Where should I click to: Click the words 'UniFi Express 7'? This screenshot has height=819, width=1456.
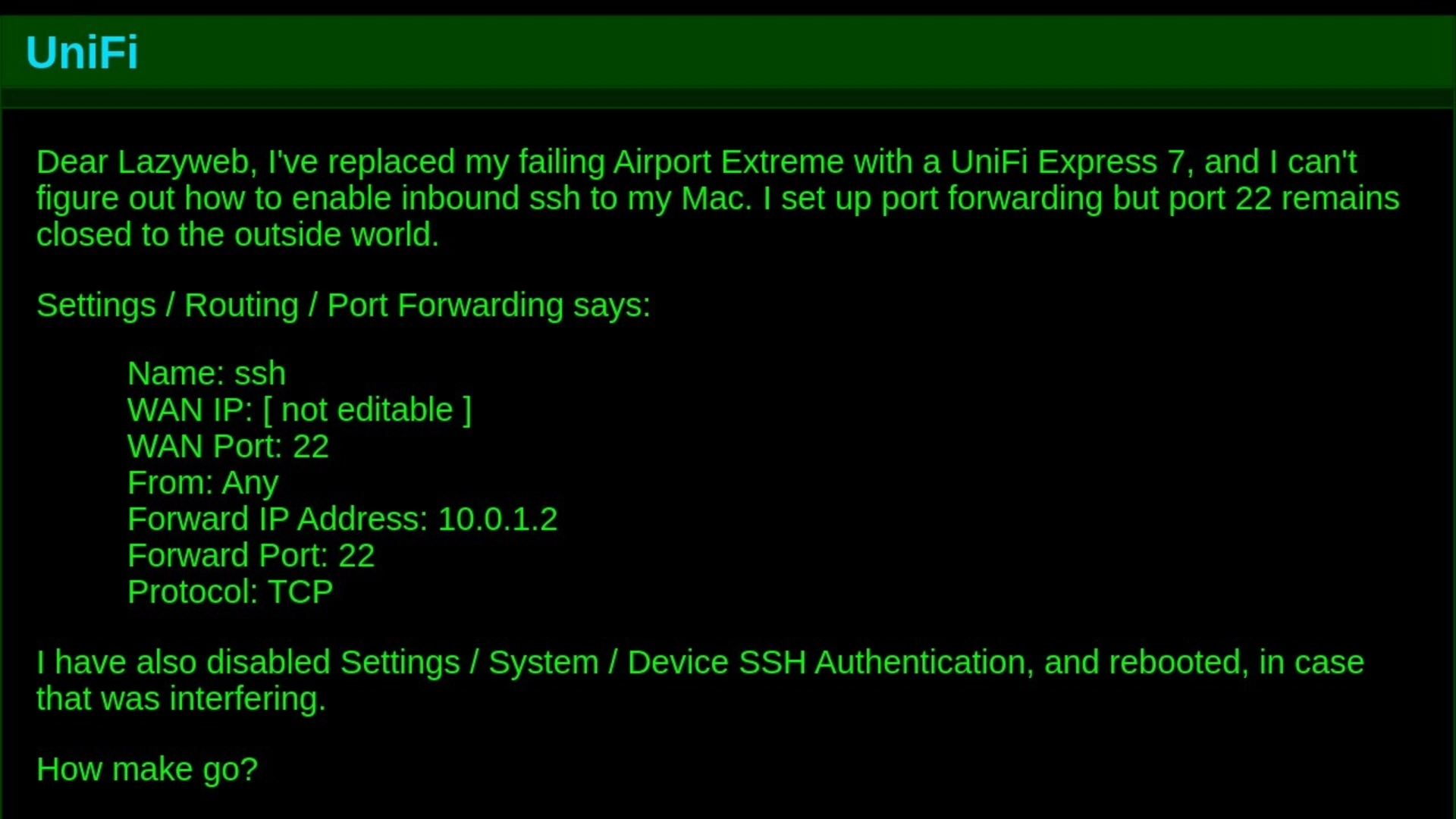(x=1068, y=162)
